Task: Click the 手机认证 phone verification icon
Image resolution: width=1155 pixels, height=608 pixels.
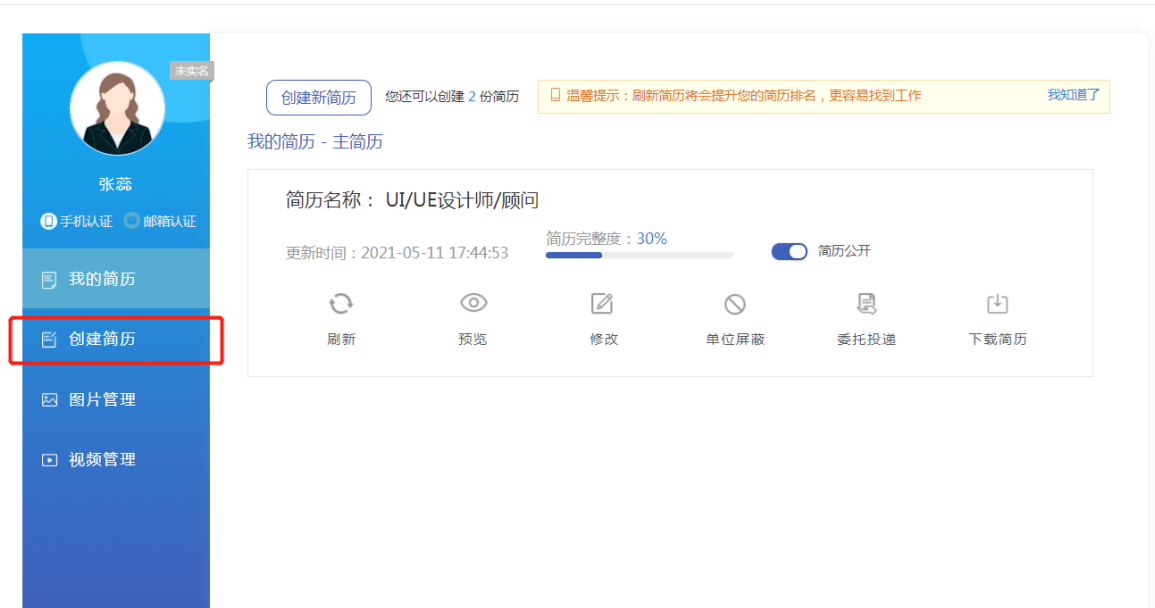Action: tap(48, 221)
